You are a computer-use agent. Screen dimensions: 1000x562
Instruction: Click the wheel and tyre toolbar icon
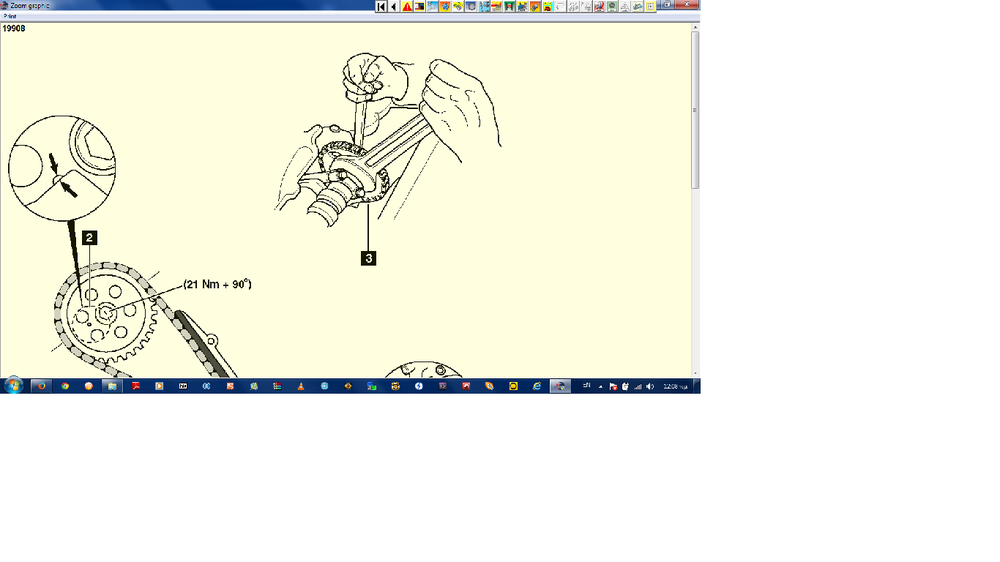coord(471,6)
